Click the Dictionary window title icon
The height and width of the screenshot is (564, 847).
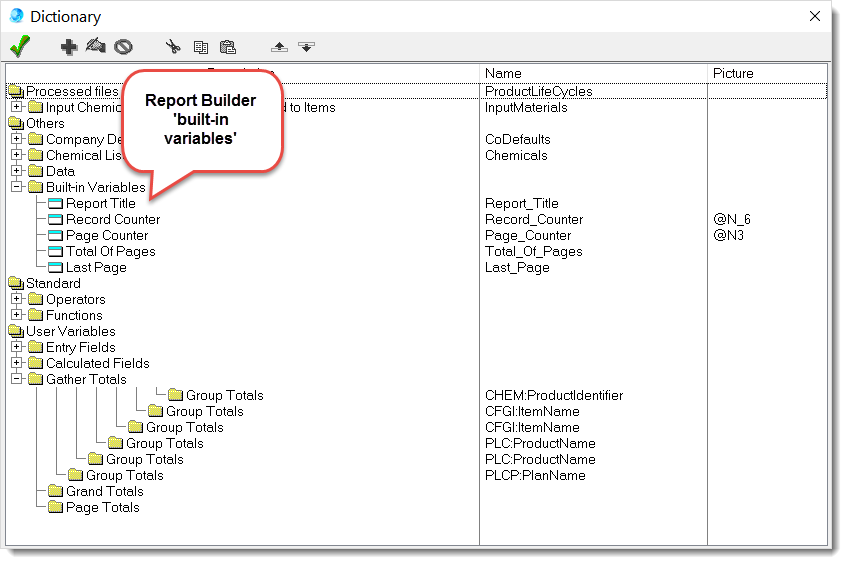pos(17,16)
